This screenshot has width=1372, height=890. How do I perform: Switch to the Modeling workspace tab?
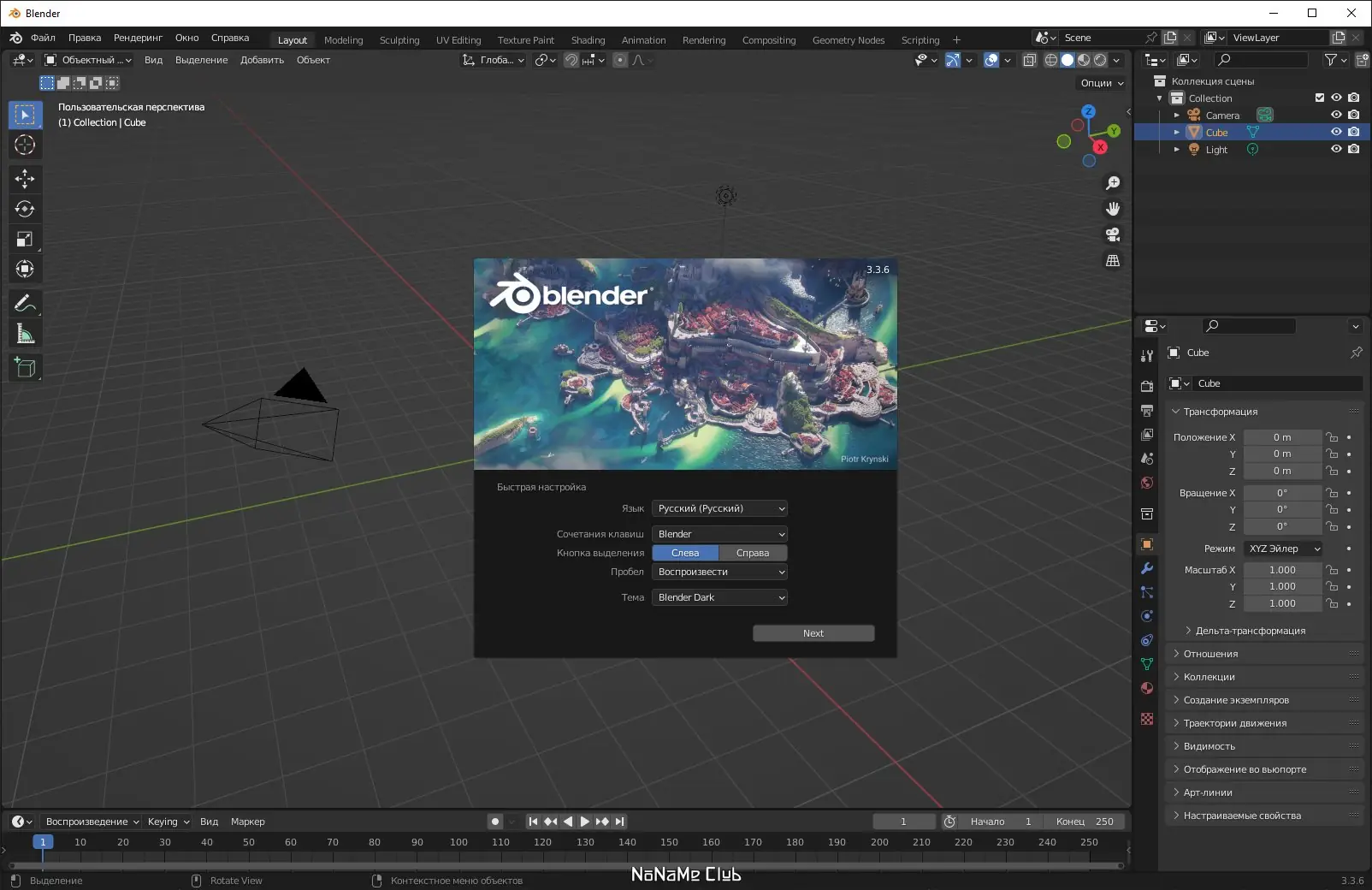[x=344, y=40]
